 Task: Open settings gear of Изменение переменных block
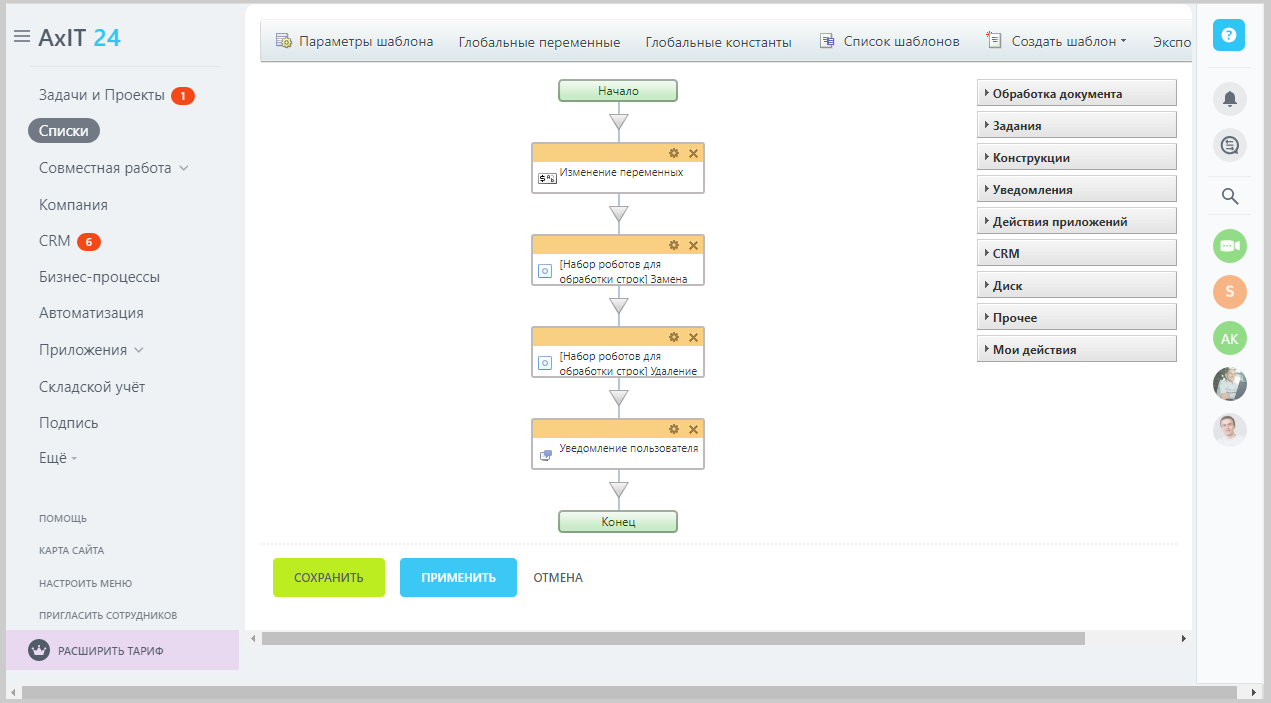(x=674, y=153)
